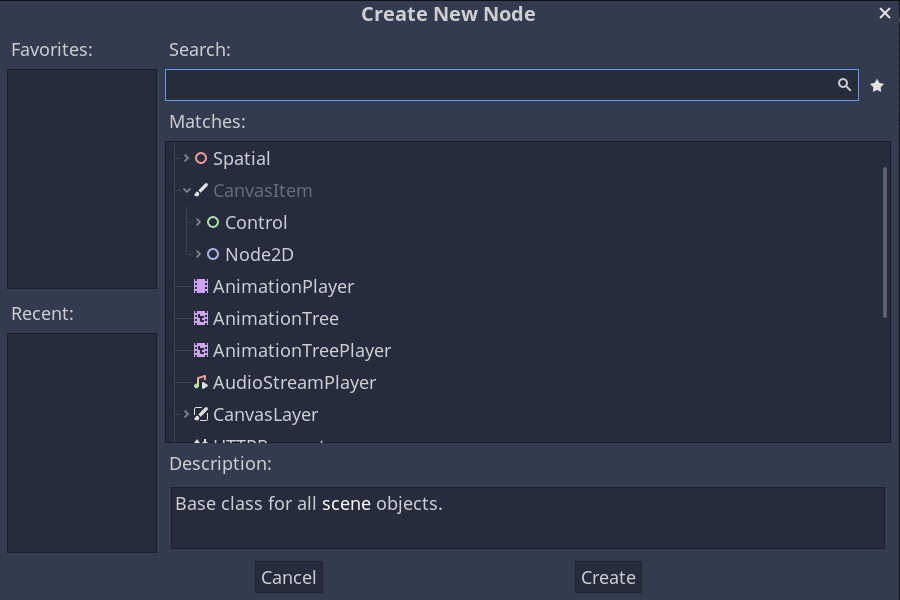Expand the Control branch

[x=197, y=222]
